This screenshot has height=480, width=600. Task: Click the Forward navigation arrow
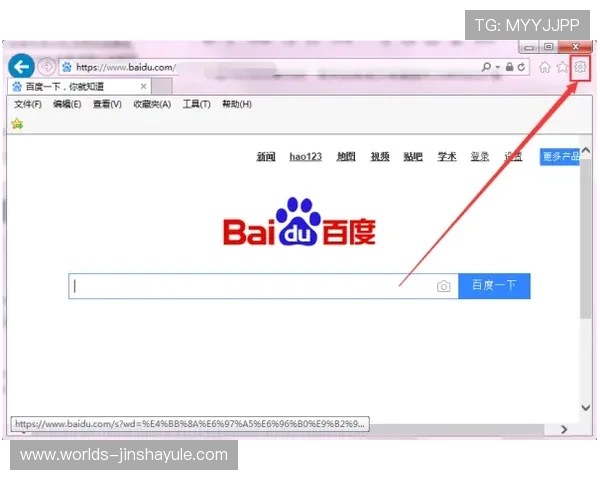(x=47, y=67)
